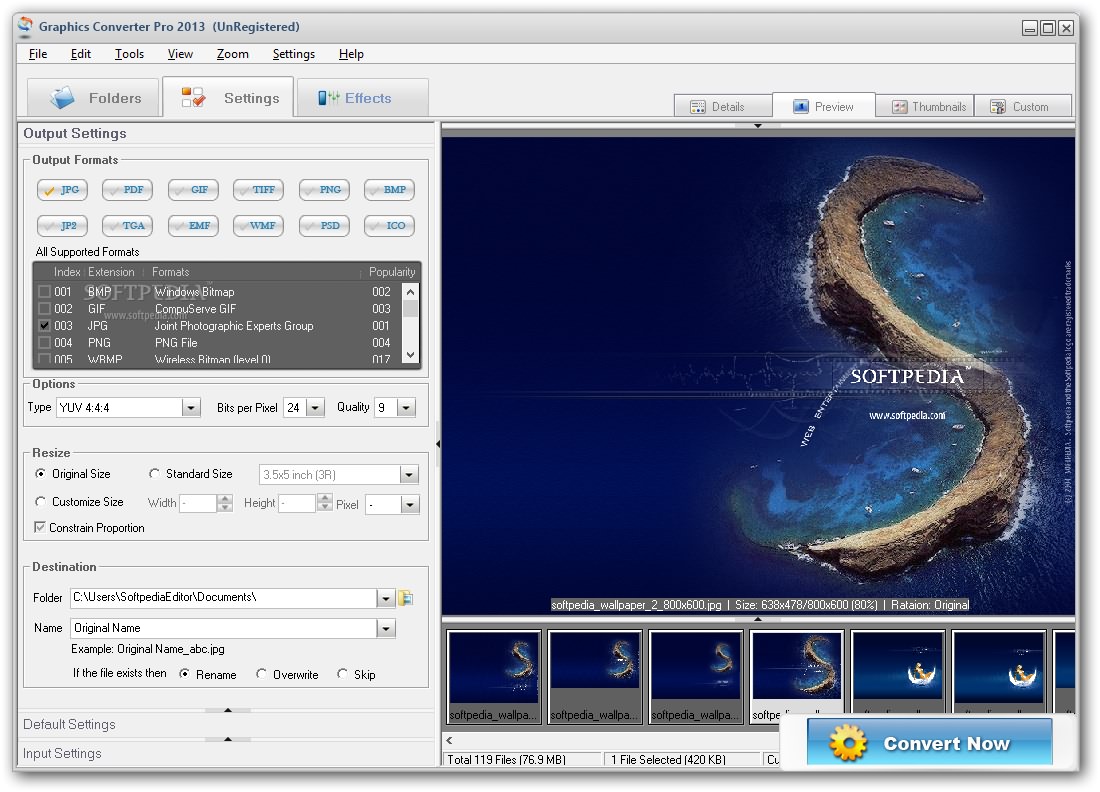The image size is (1100, 792).
Task: Open the View menu
Action: click(x=180, y=54)
